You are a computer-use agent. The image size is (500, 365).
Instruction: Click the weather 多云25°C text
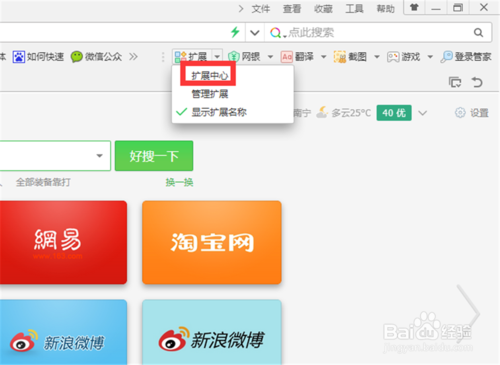coord(351,113)
